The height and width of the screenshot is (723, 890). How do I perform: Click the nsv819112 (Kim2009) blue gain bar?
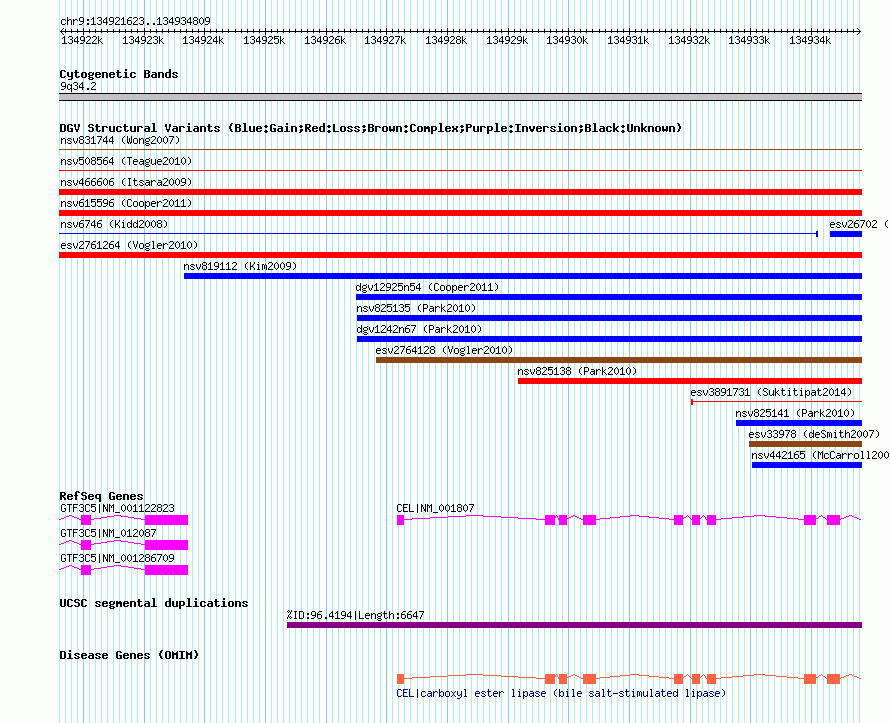(x=523, y=276)
